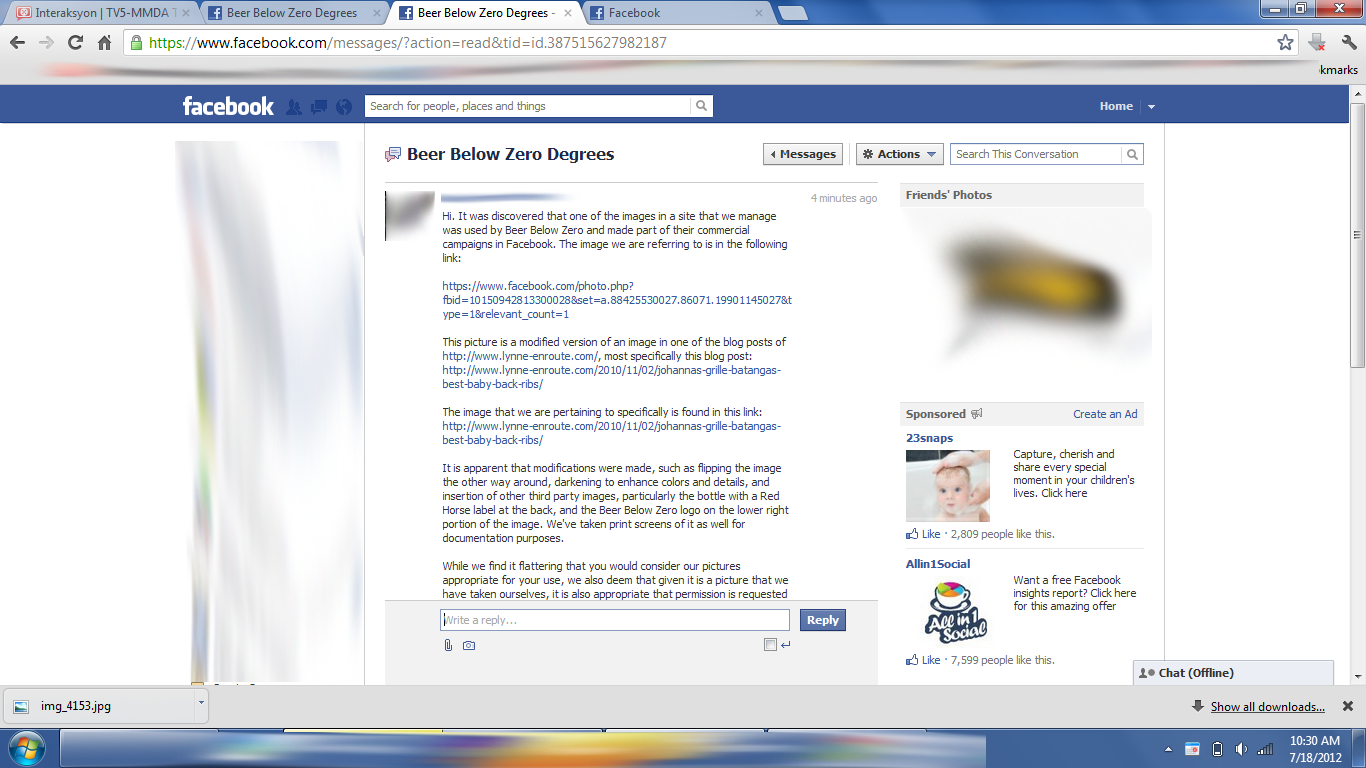The width and height of the screenshot is (1366, 768).
Task: Click the Reply button
Action: click(x=823, y=620)
